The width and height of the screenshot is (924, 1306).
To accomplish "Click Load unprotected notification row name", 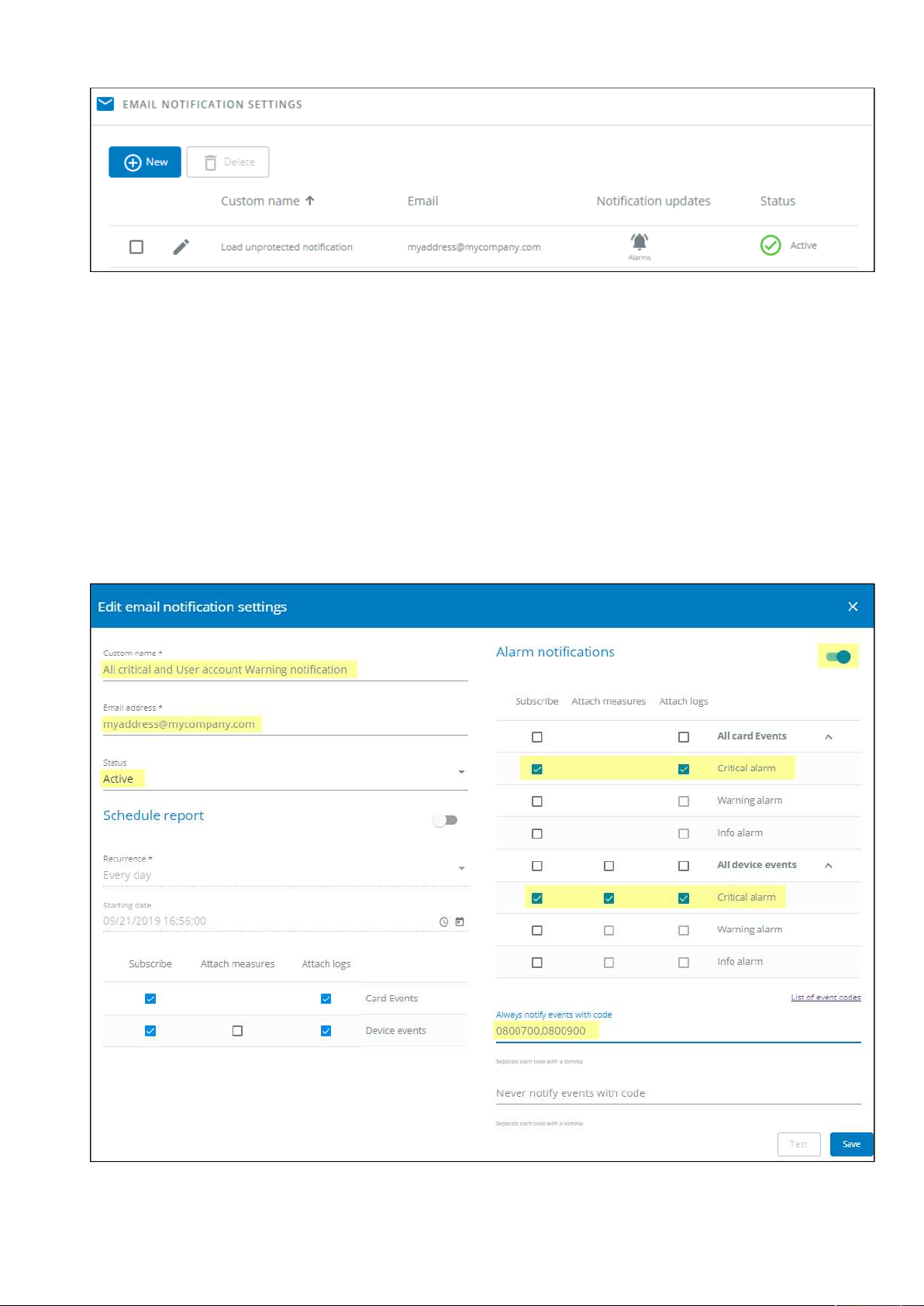I will [x=287, y=247].
